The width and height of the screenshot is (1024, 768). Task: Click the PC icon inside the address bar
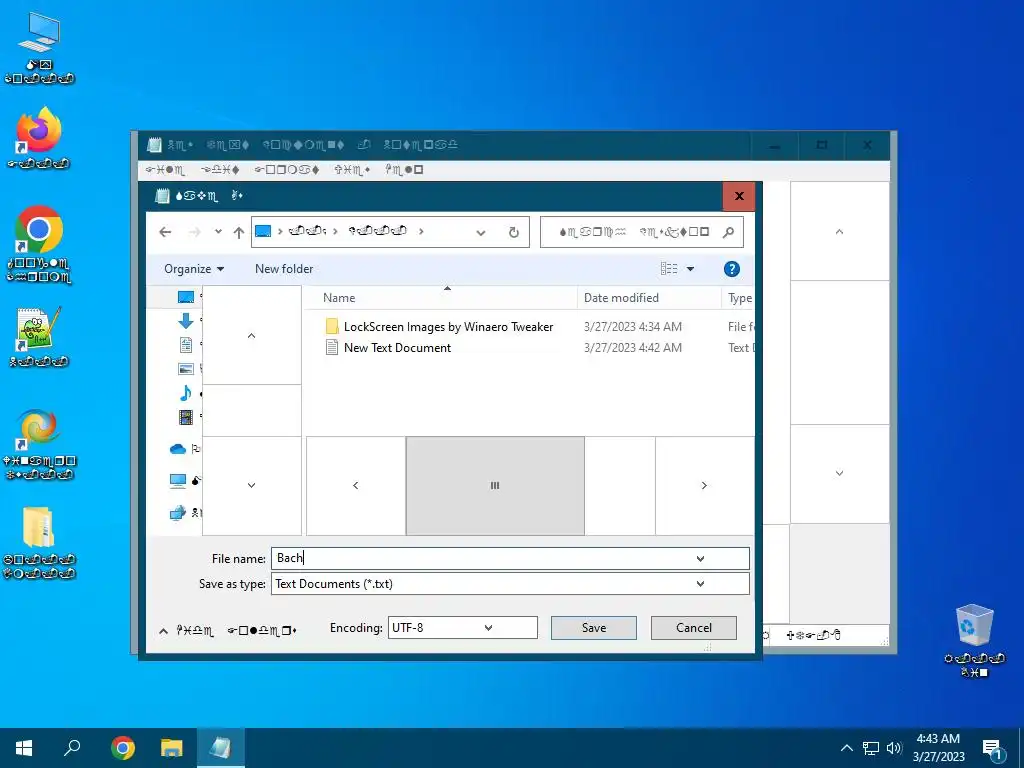pos(263,231)
